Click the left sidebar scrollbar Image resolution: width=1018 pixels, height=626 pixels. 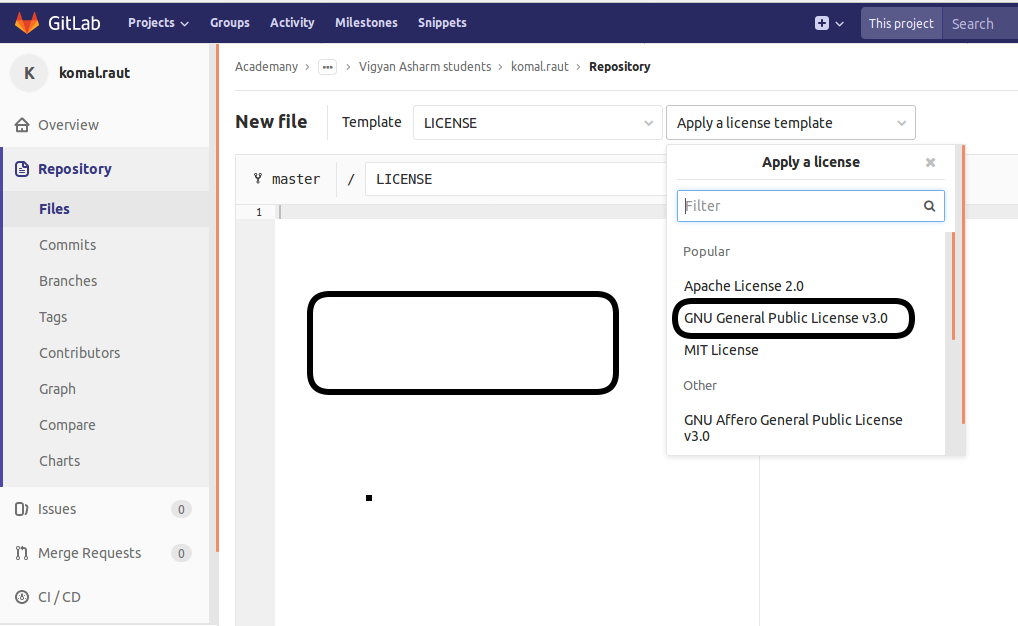point(217,299)
